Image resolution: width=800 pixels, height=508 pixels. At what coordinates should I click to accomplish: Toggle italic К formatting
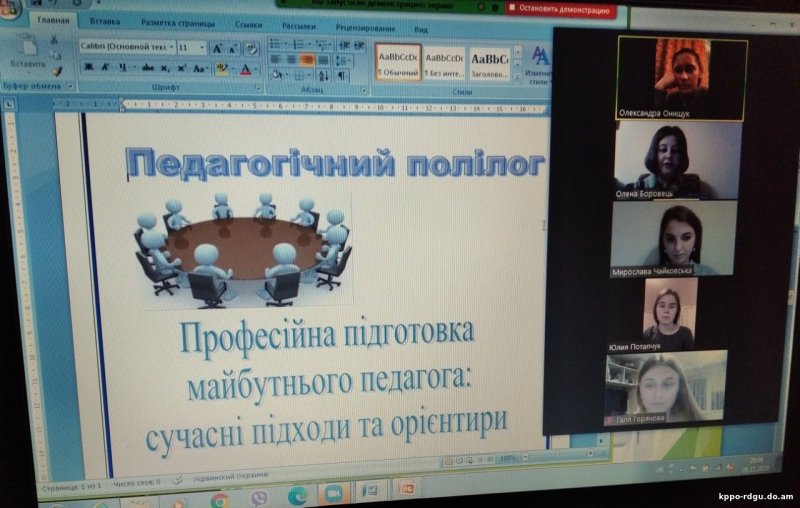(x=105, y=67)
